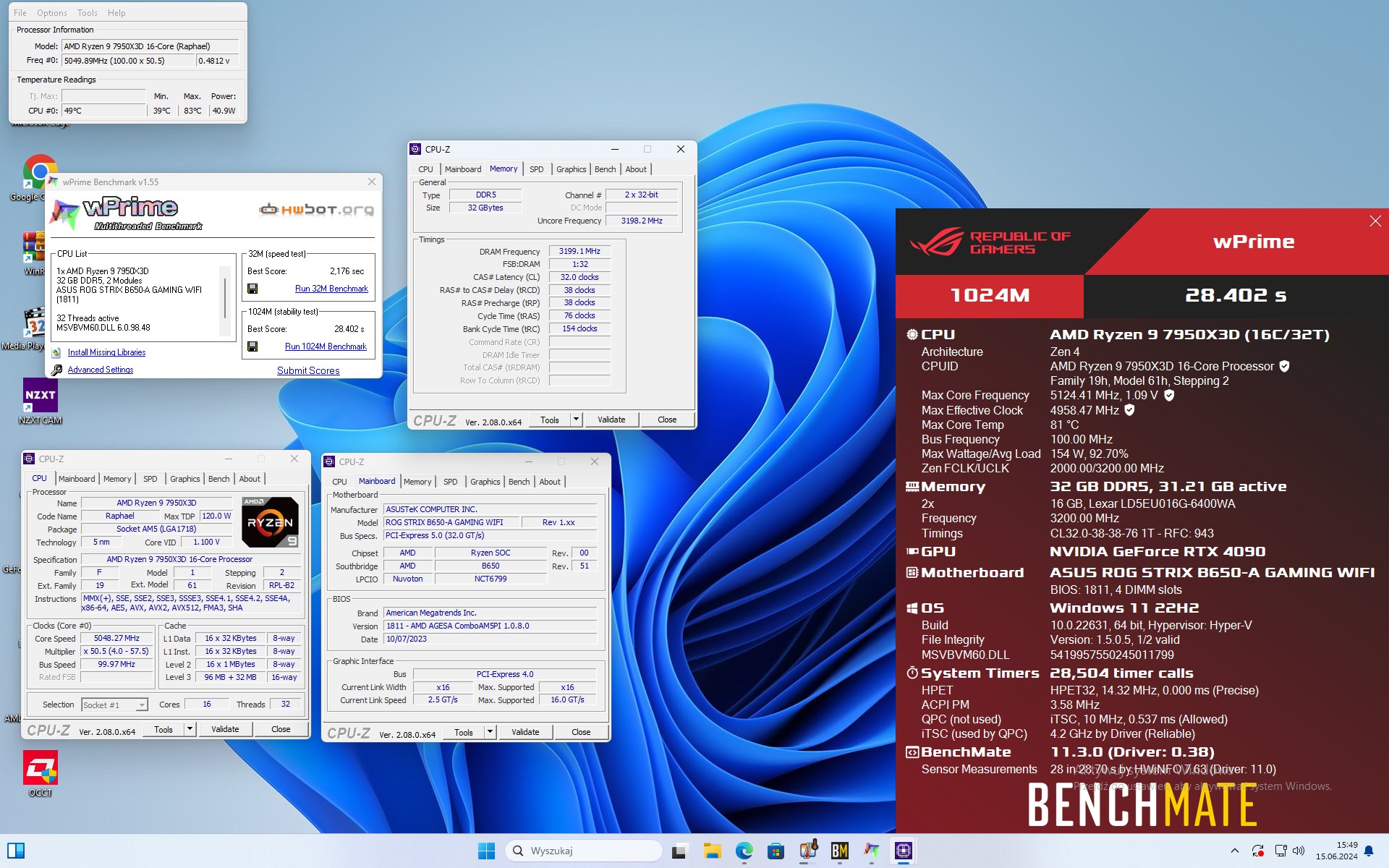This screenshot has height=868, width=1389.
Task: Click the Advanced Settings wrench icon
Action: pos(56,370)
